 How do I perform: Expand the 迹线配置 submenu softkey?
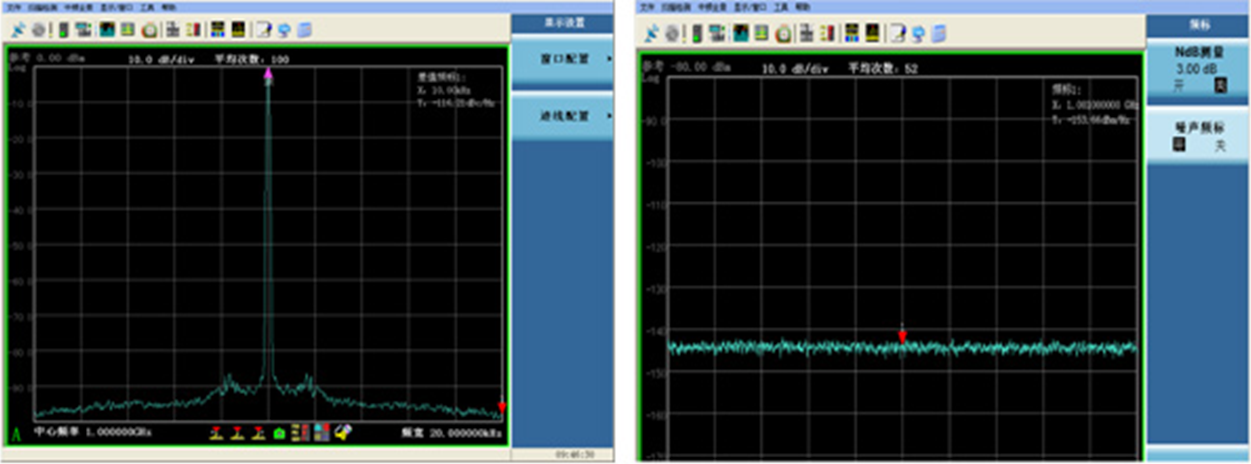click(x=561, y=116)
